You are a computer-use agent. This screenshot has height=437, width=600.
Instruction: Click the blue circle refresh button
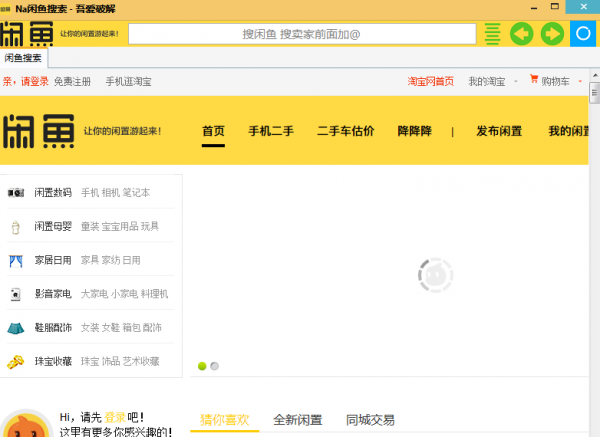[582, 34]
